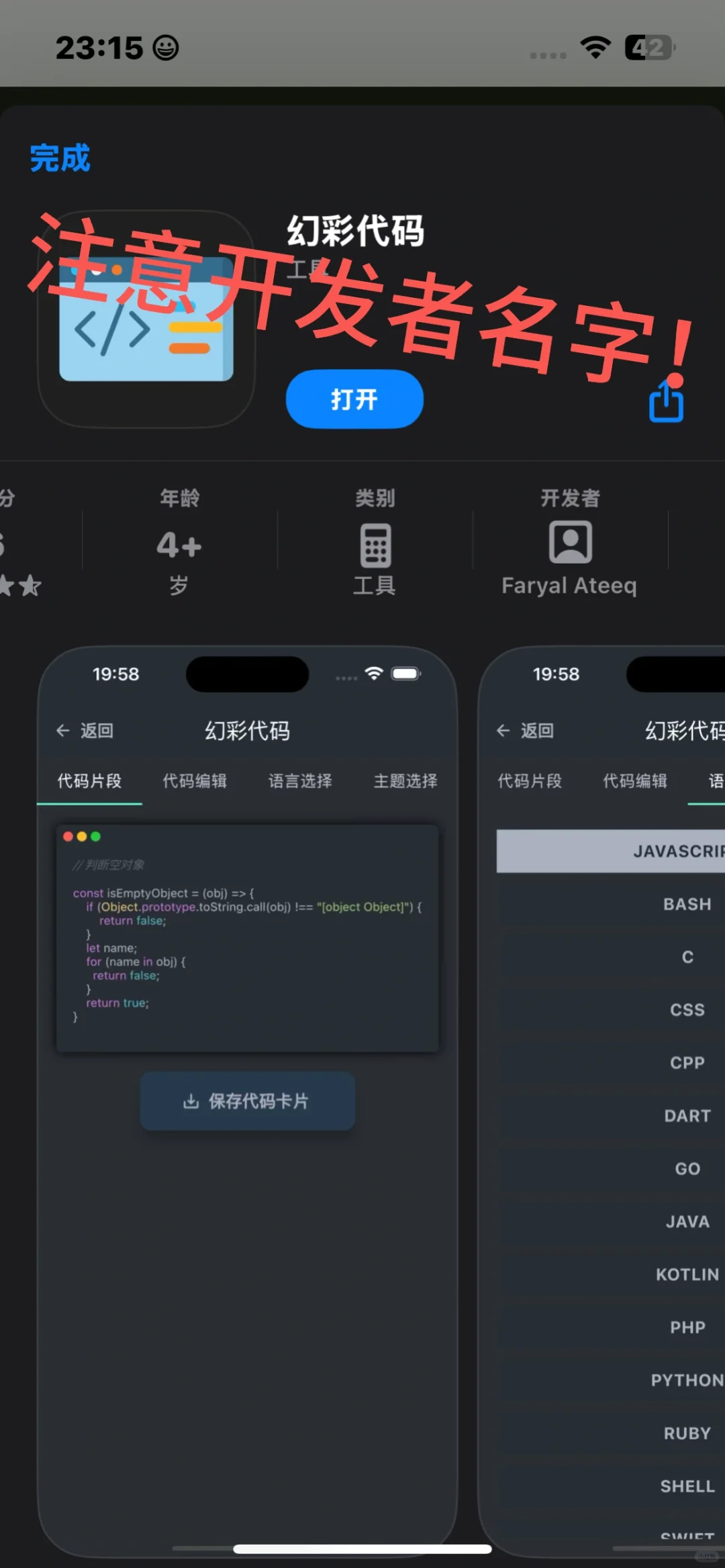Select 代码片段 tab in first screenshot
Viewport: 725px width, 1568px height.
point(89,781)
